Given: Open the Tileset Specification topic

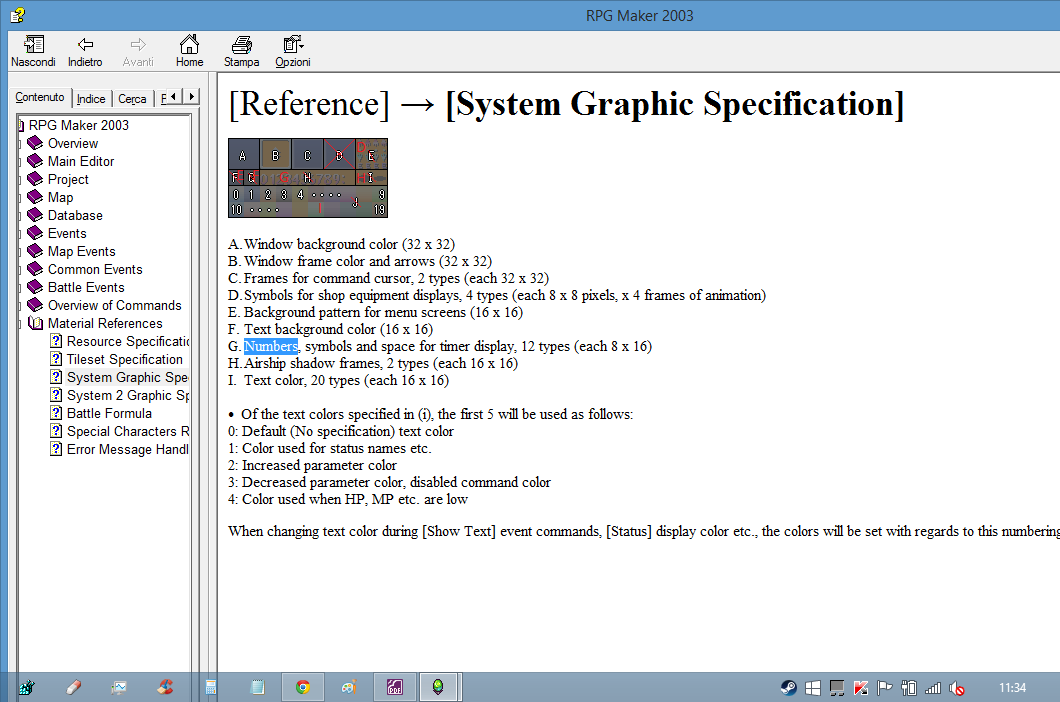Looking at the screenshot, I should click(125, 359).
